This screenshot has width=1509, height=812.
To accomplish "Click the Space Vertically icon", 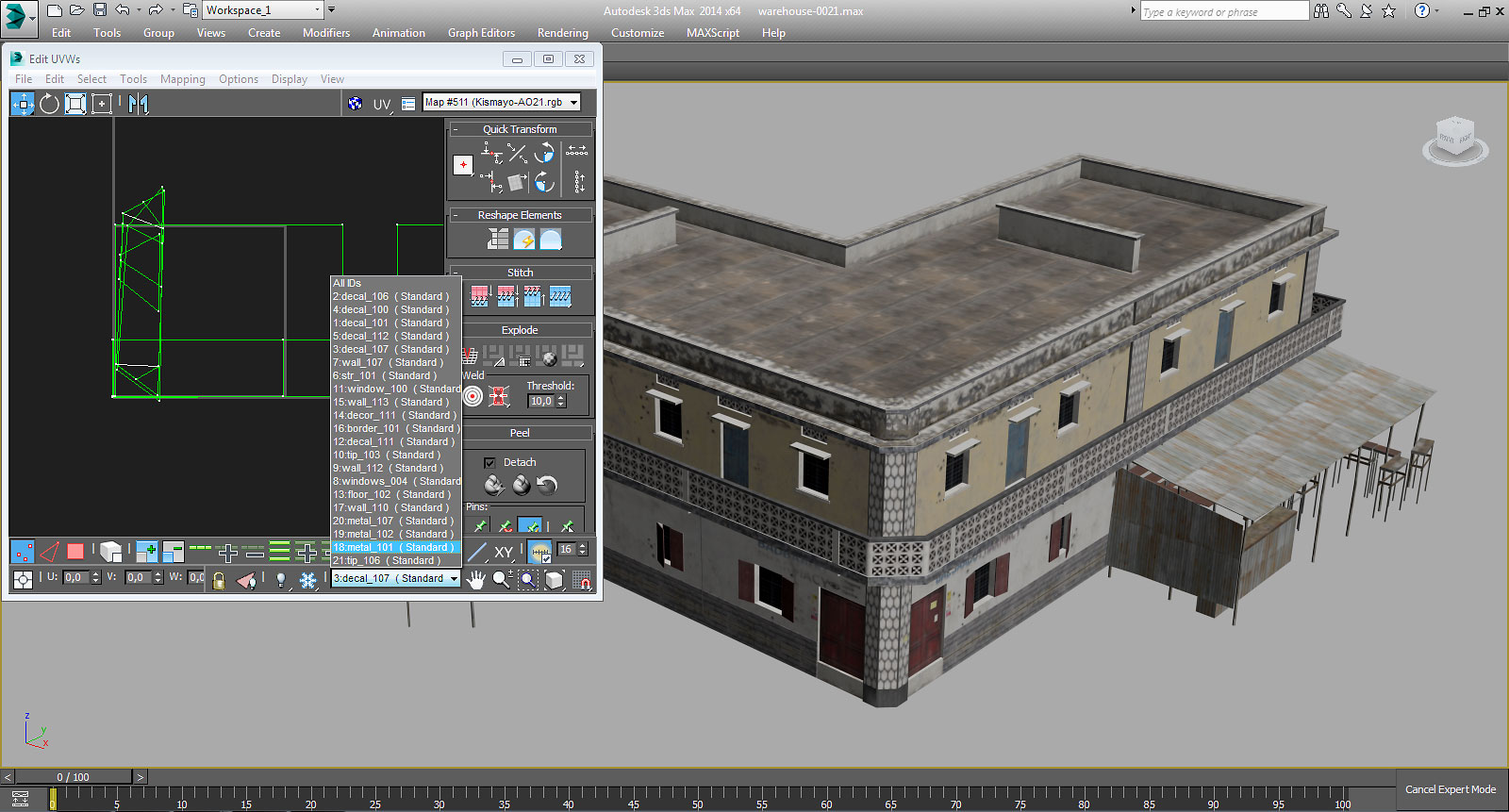I will tap(579, 181).
